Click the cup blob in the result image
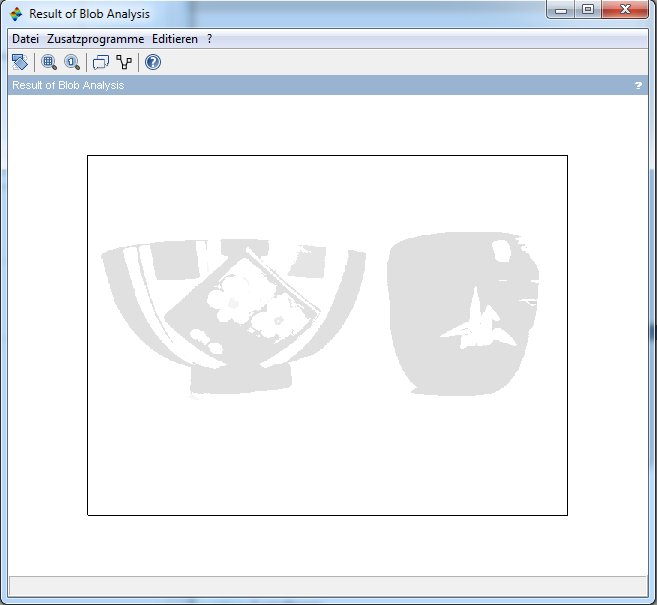 (463, 314)
